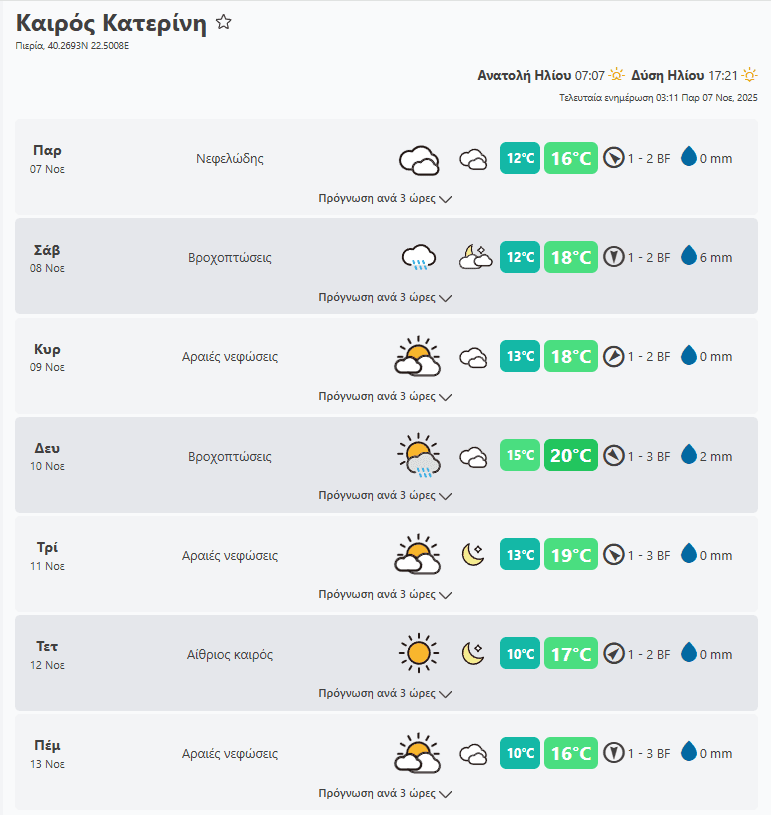Viewport: 771px width, 815px height.
Task: Click the sun with rain icon for Δευ
Action: click(x=419, y=457)
